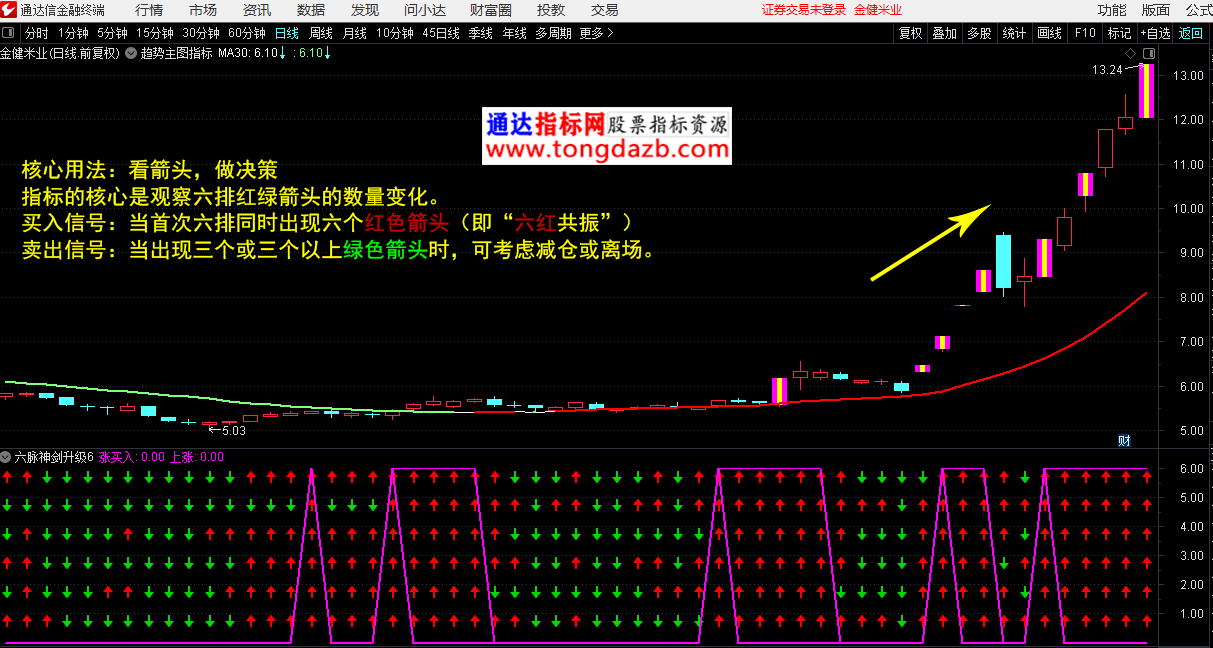Open the 统计 statistics button
This screenshot has height=648, width=1213.
[x=1014, y=33]
